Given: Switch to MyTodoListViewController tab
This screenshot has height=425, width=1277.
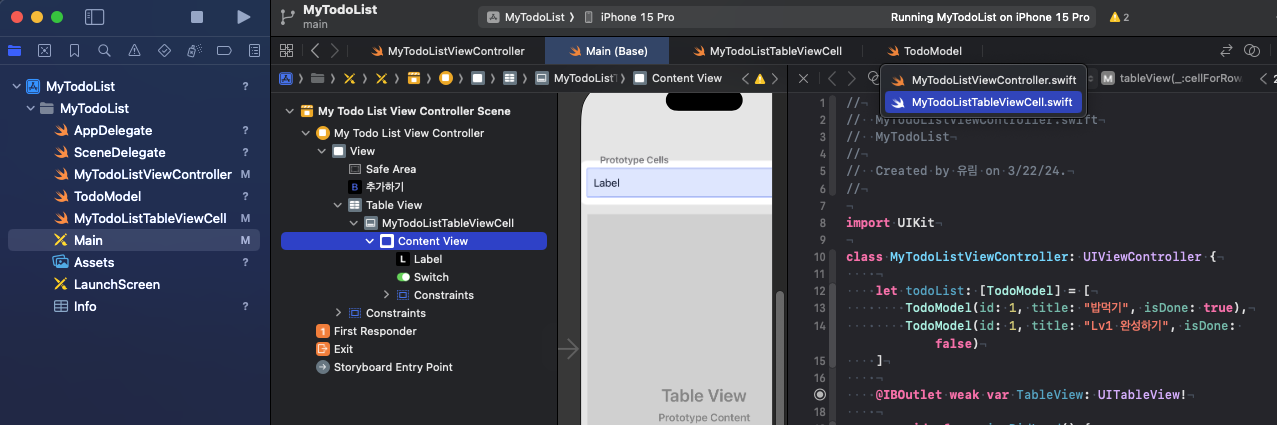Looking at the screenshot, I should (447, 51).
